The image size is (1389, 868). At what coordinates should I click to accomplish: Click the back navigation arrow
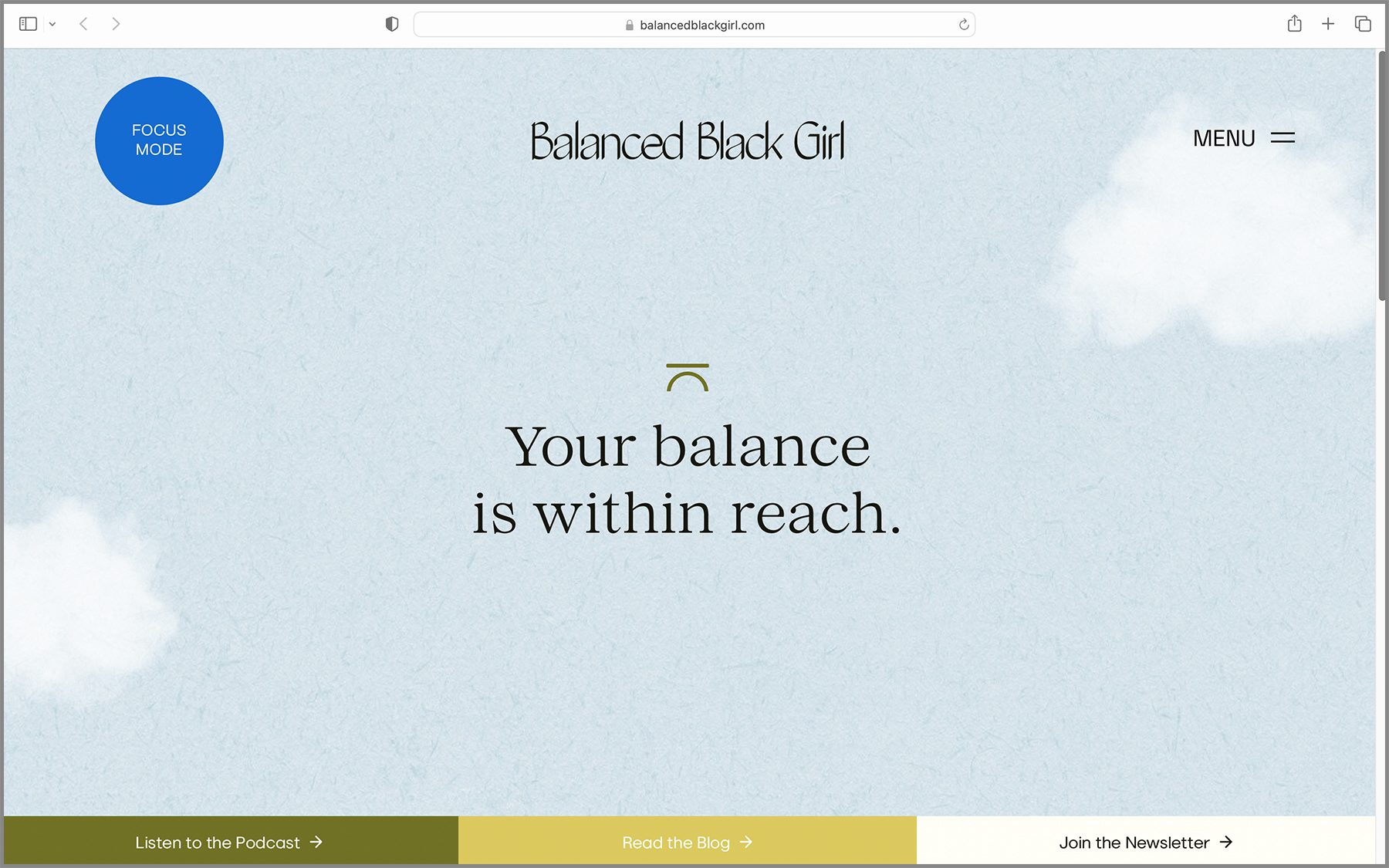[83, 24]
